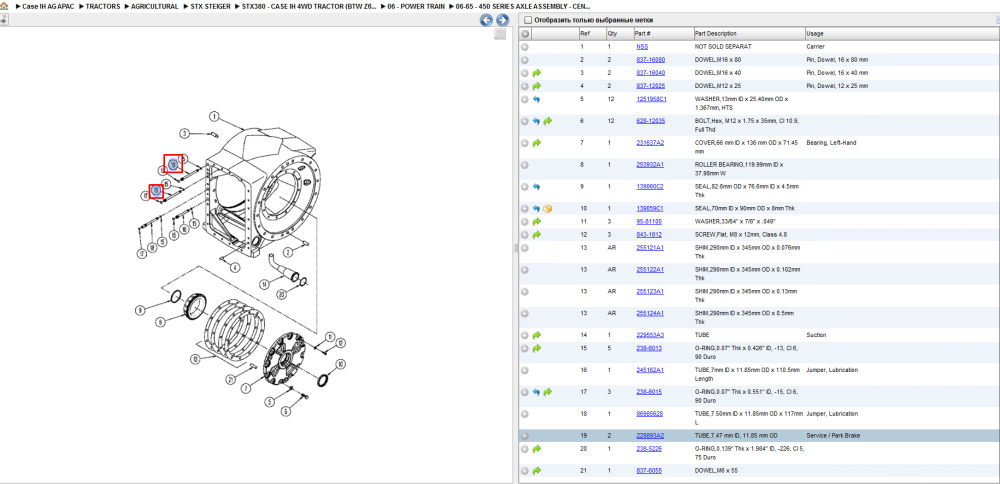Click callout 21 near the cover plate
The width and height of the screenshot is (1000, 484).
coord(231,381)
